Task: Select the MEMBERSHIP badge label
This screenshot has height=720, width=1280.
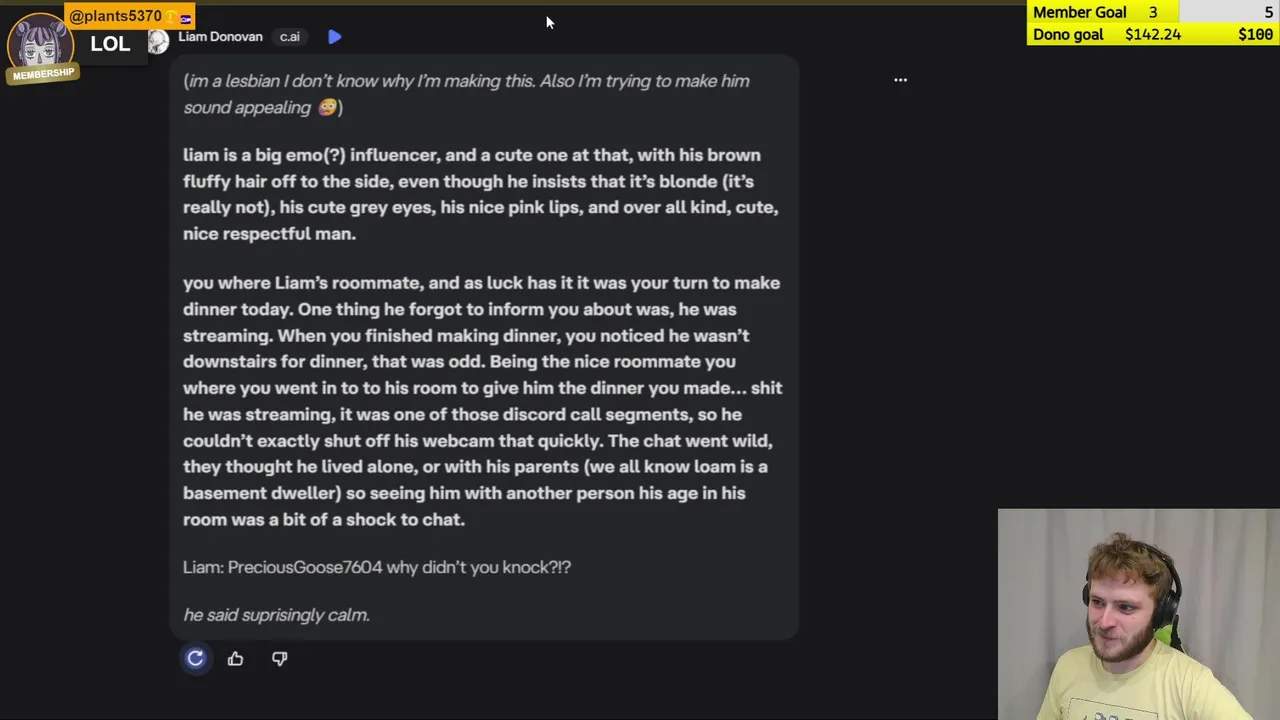Action: (43, 74)
